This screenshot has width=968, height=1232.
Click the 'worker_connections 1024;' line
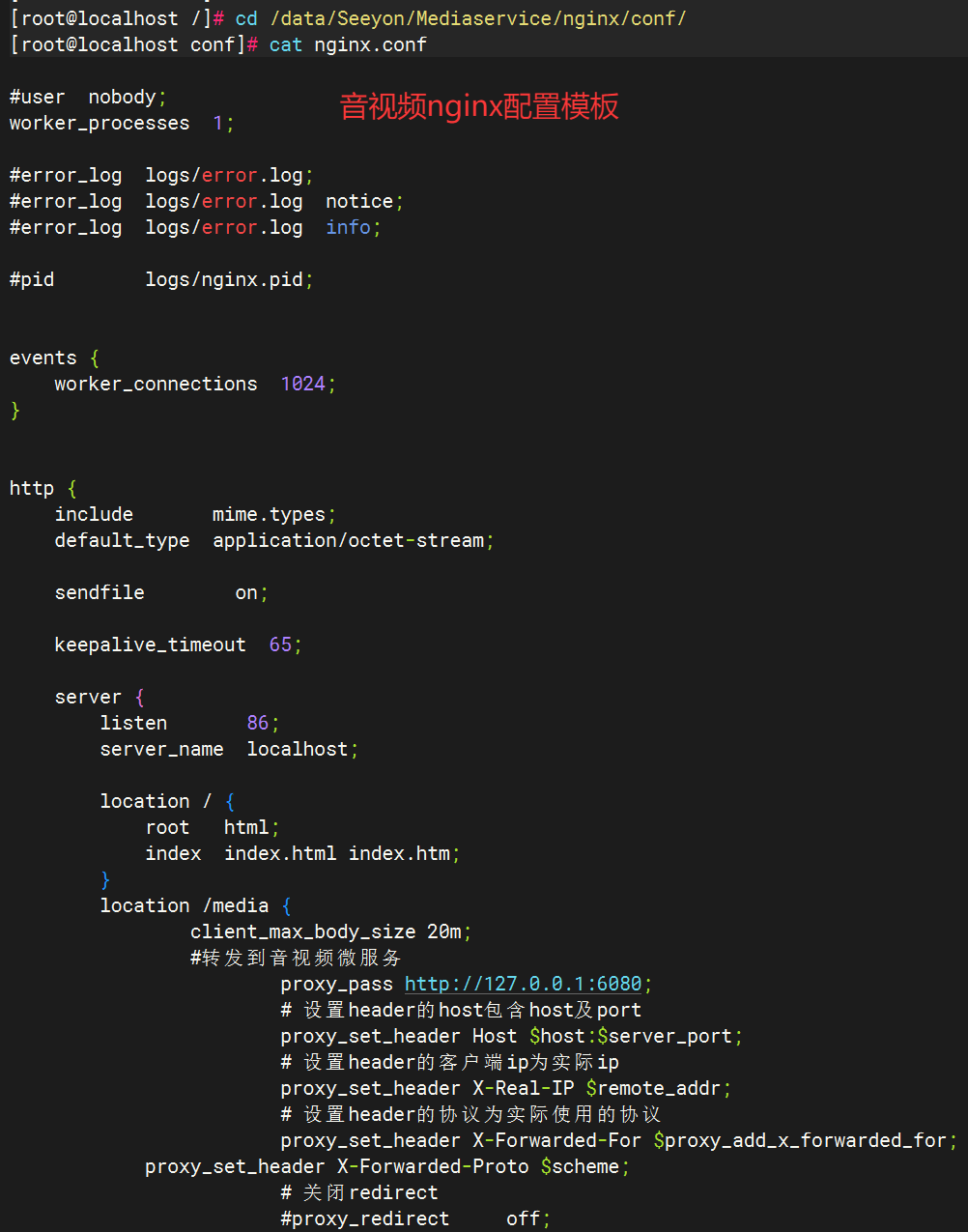[195, 384]
